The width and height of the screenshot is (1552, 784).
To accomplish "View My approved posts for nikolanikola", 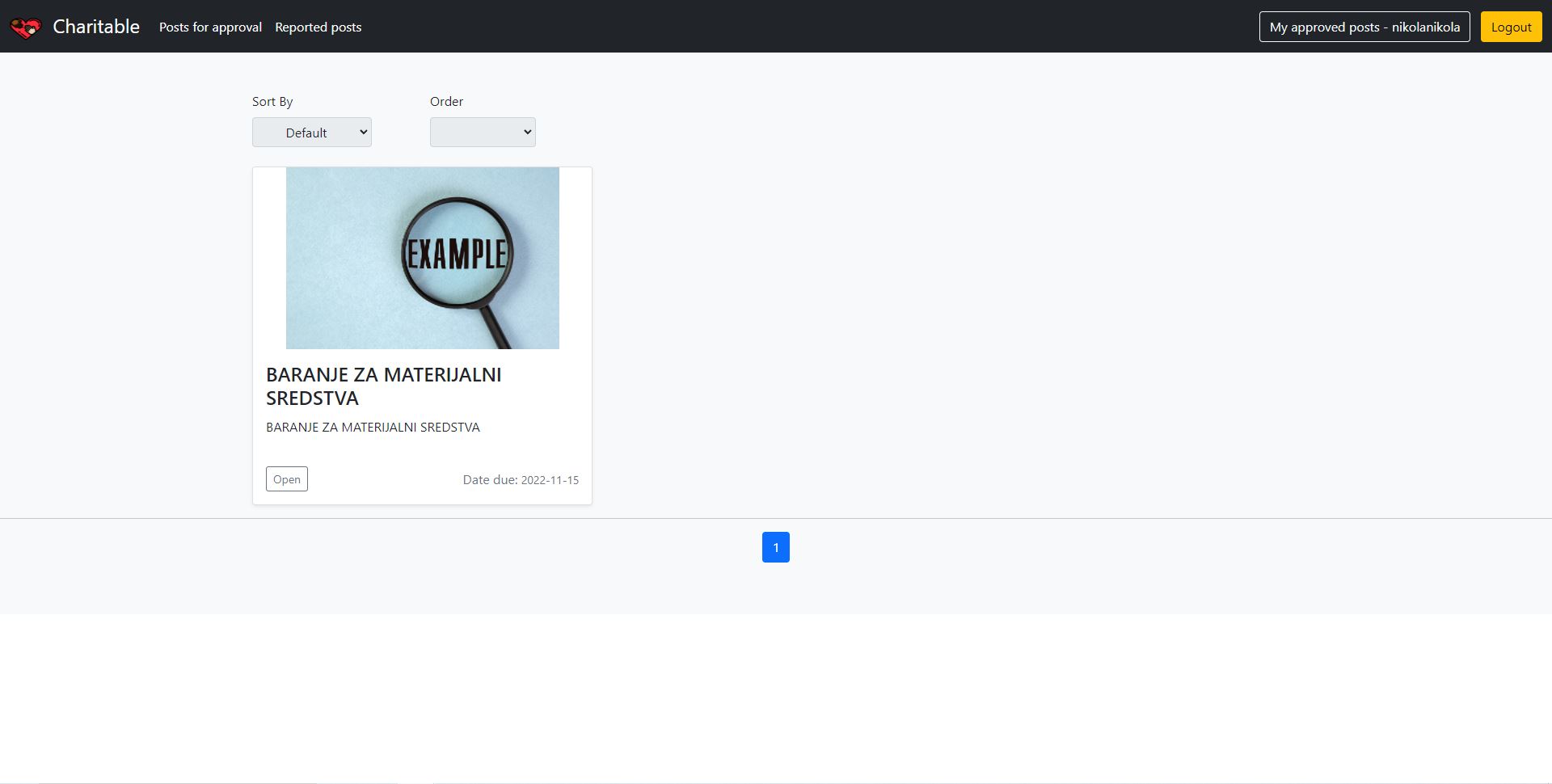I will tap(1364, 27).
